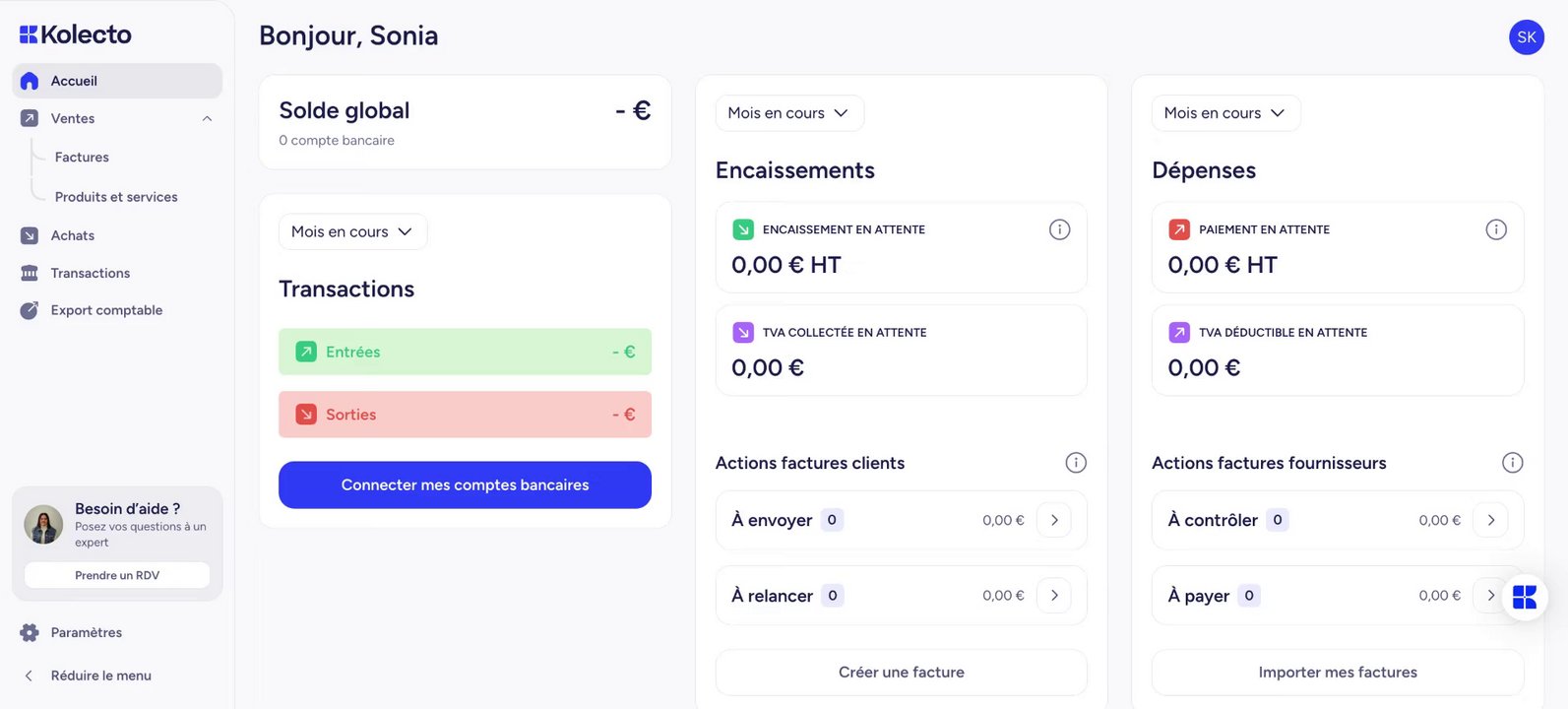The image size is (1568, 709).
Task: Show info for Actions factures clients
Action: pyautogui.click(x=1076, y=463)
